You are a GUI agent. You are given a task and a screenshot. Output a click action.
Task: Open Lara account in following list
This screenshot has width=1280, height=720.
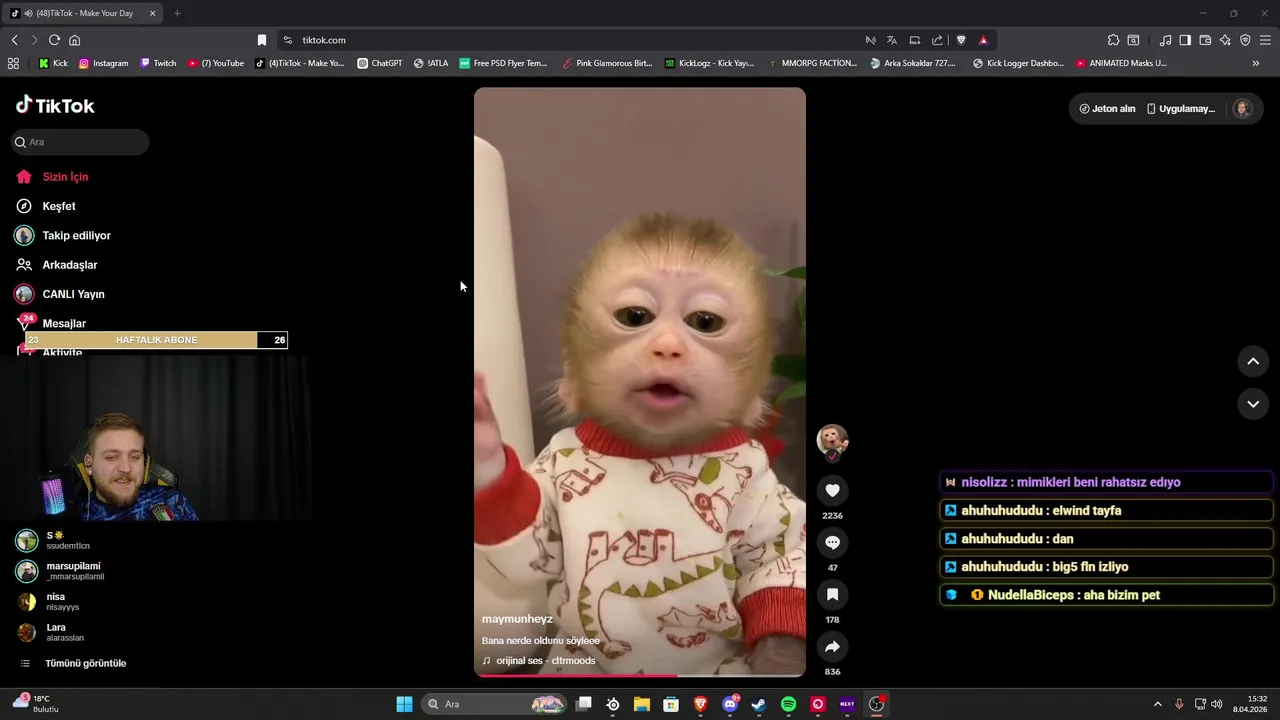(x=50, y=633)
